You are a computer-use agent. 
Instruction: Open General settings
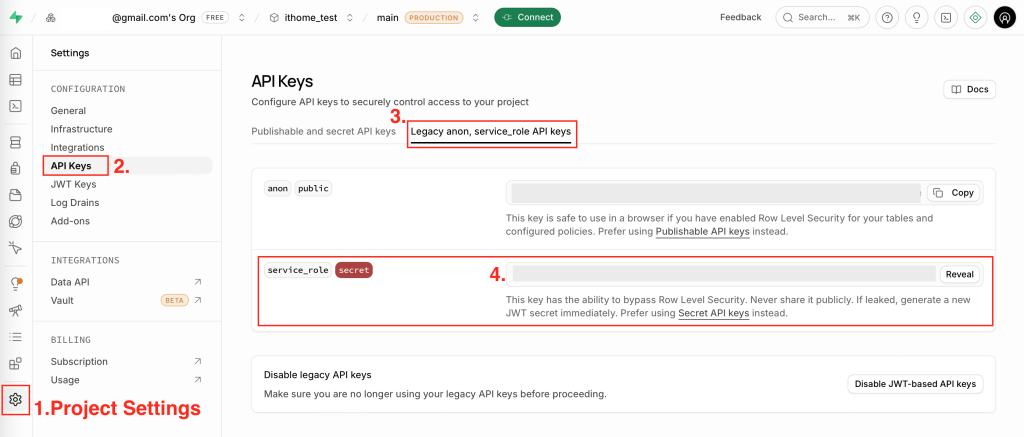coord(68,111)
